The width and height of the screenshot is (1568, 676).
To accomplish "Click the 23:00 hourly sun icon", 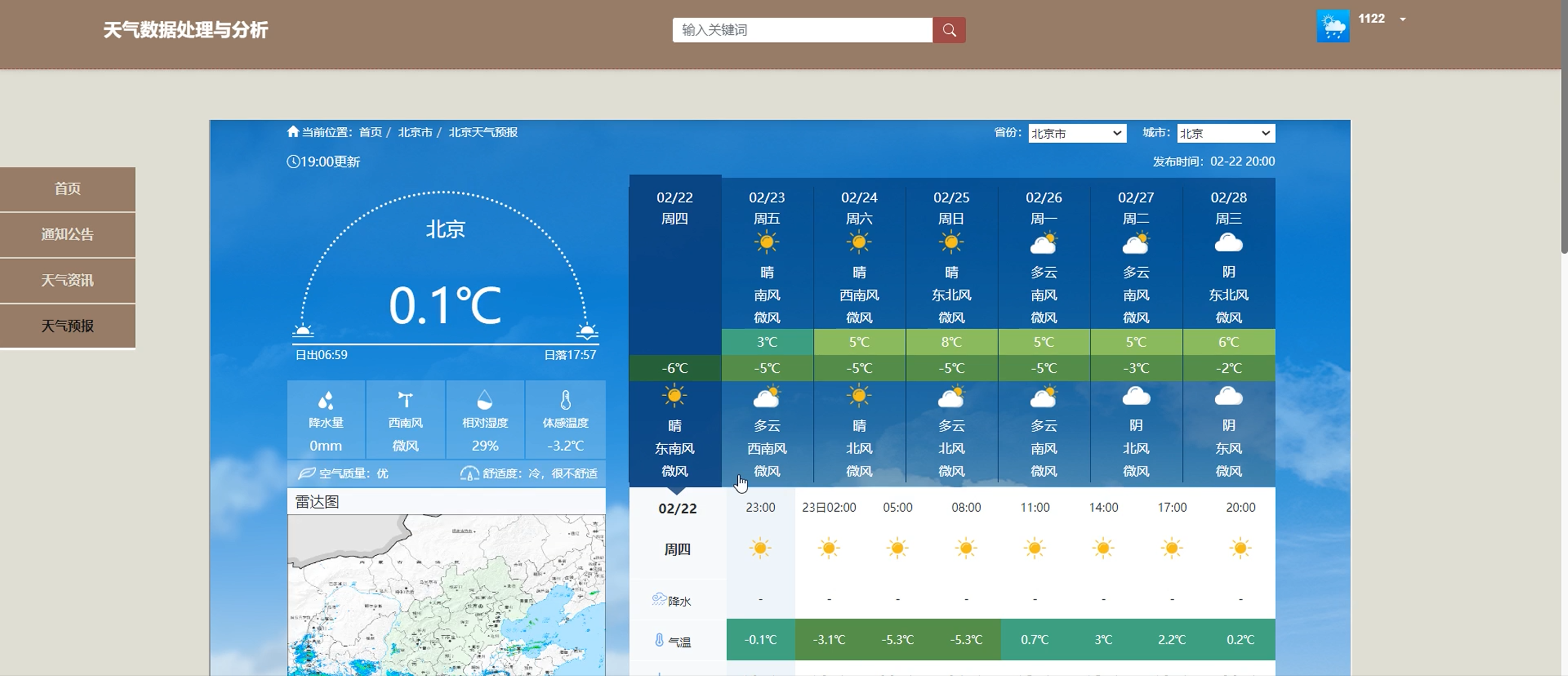I will click(760, 548).
